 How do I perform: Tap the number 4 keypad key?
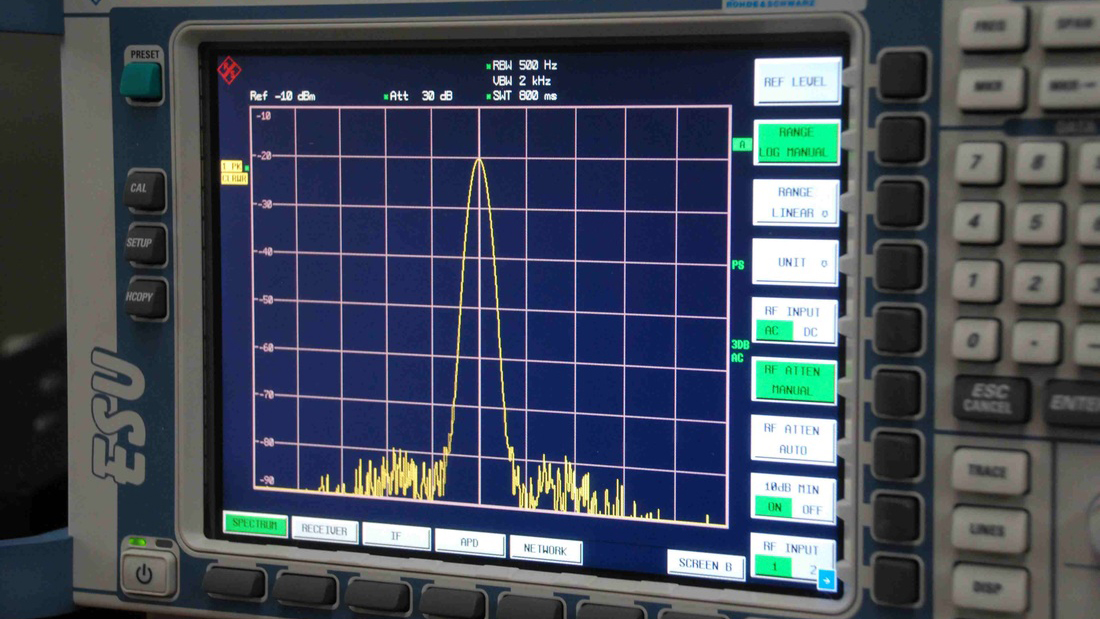pos(976,222)
